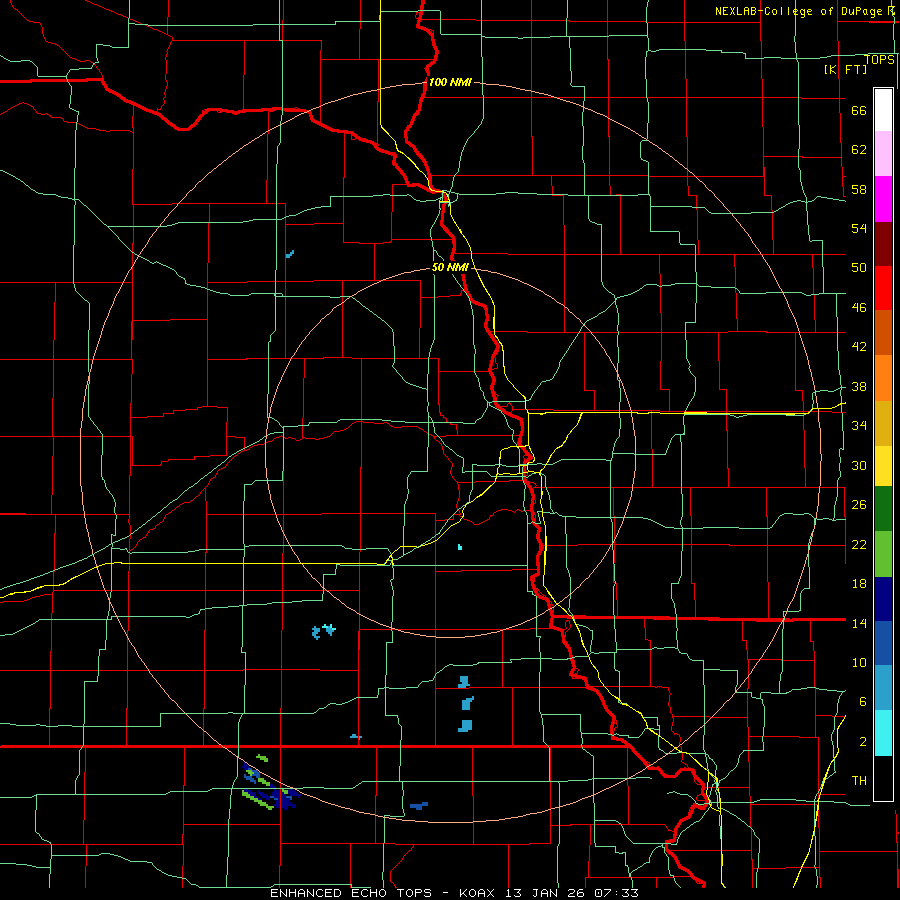Image resolution: width=900 pixels, height=900 pixels.
Task: Click the "KOAX" station identifier in caption
Action: (479, 893)
